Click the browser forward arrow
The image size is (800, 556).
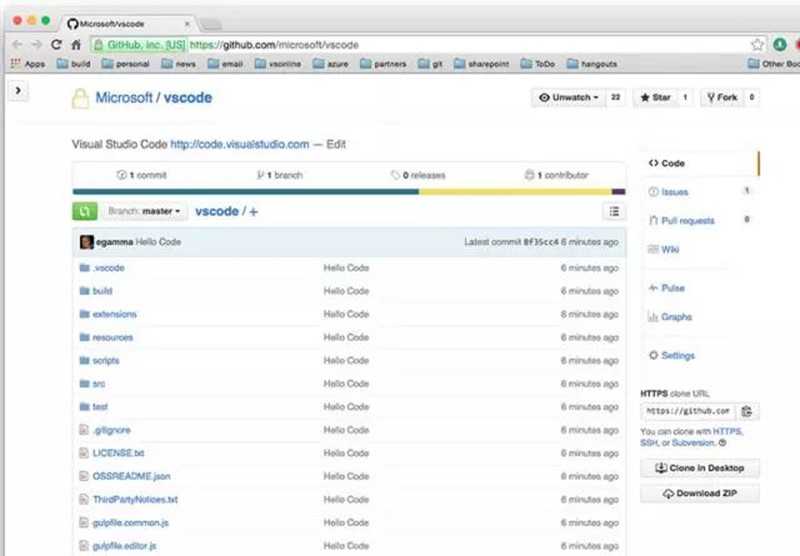[x=36, y=45]
